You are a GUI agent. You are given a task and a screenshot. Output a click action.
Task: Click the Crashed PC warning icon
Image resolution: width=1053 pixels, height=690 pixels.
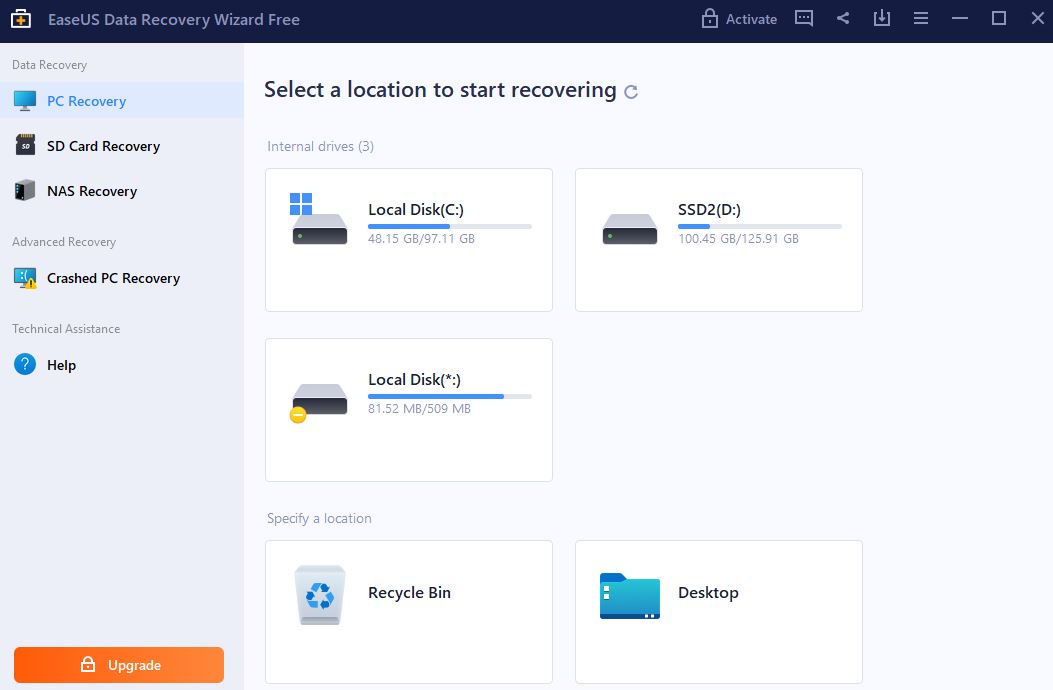(25, 278)
